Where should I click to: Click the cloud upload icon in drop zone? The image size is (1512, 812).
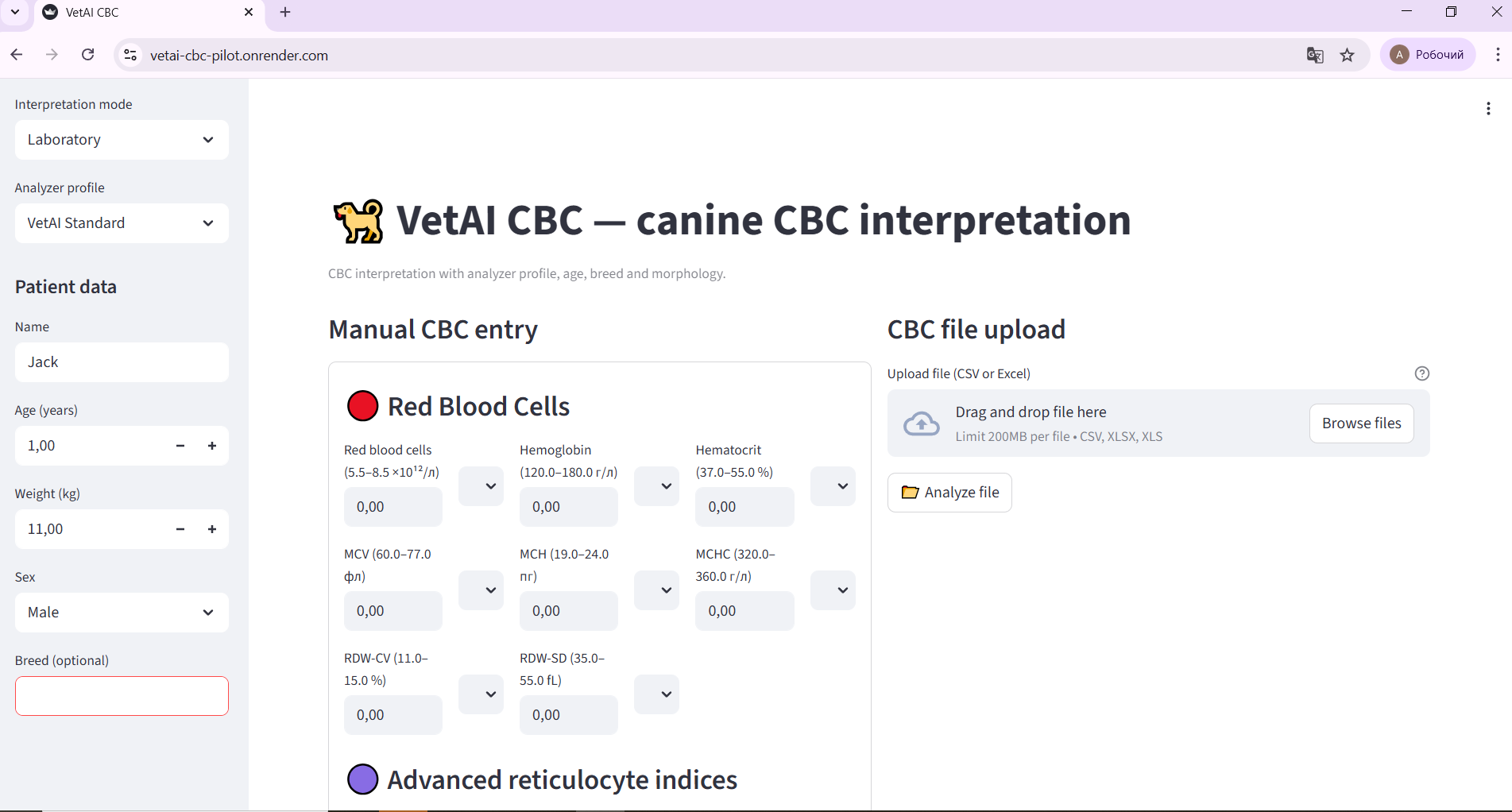tap(921, 423)
